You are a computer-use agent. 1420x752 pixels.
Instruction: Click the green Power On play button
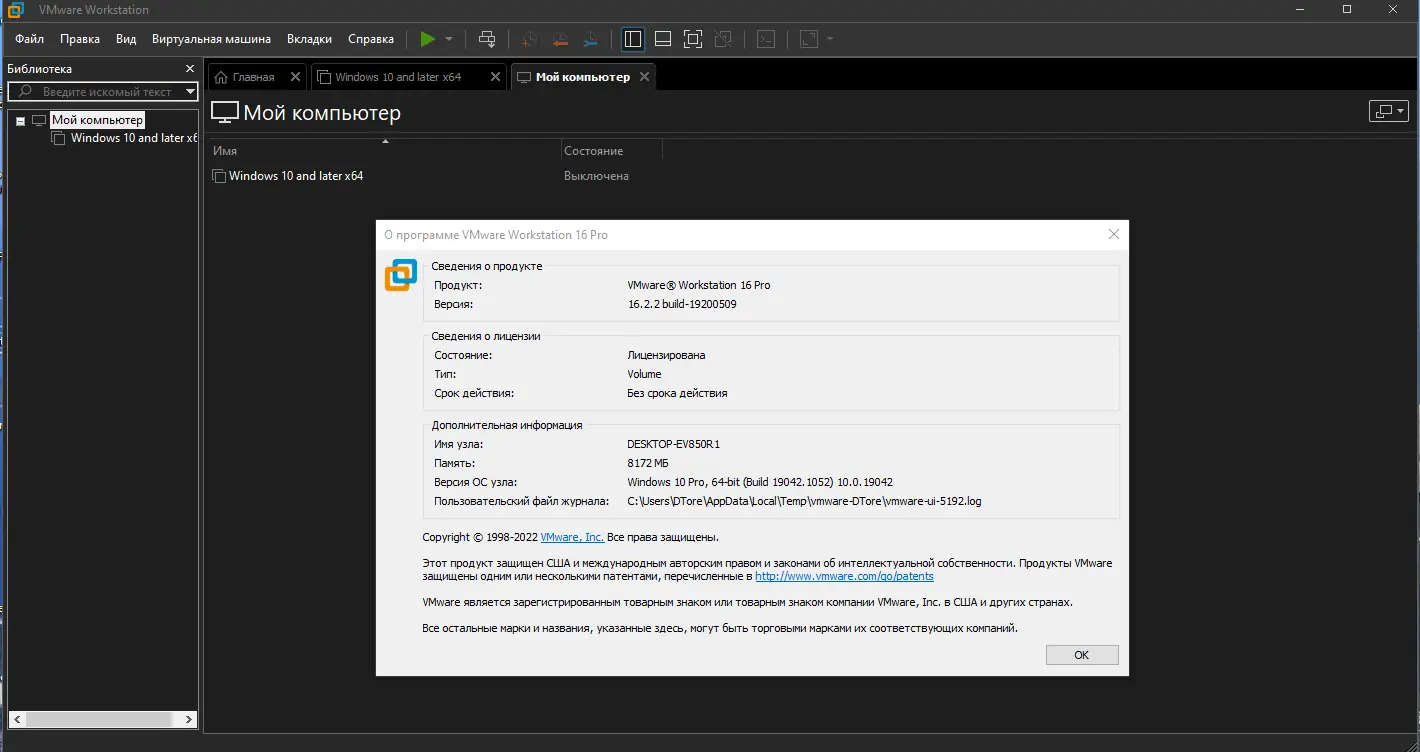[428, 39]
